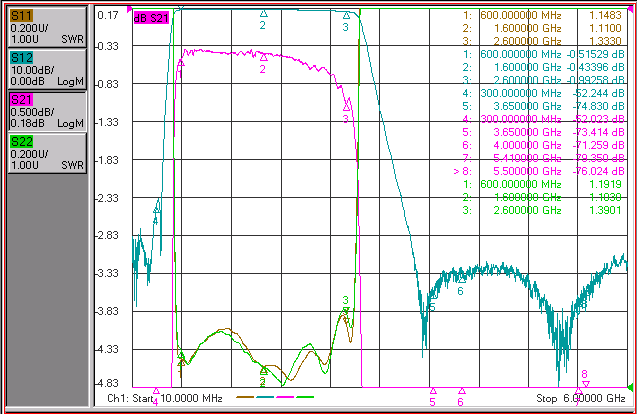Screen dimensions: 637x414
Task: Select active marker 8 near stop frequency
Action: [x=585, y=384]
